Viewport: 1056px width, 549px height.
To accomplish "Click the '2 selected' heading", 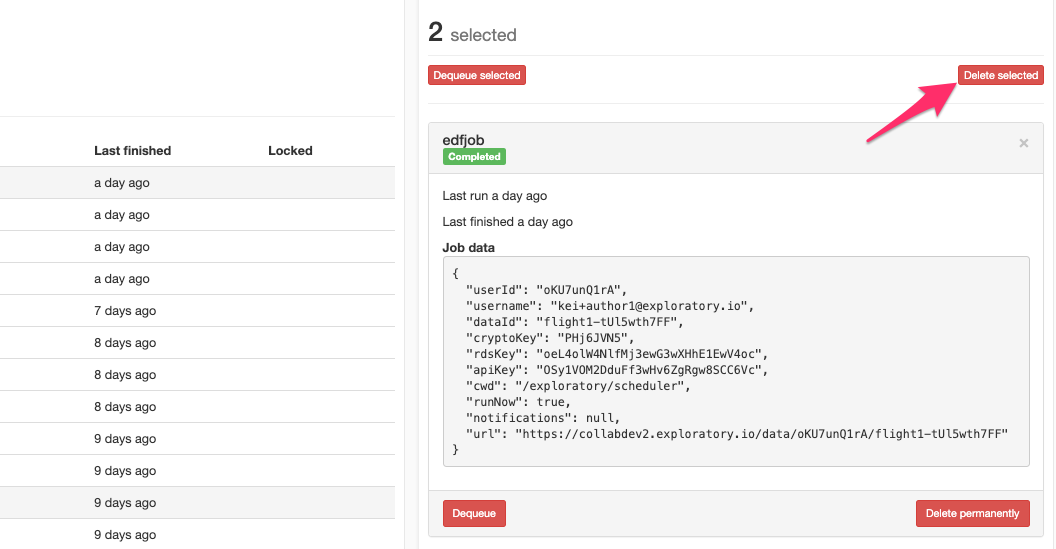I will point(473,34).
